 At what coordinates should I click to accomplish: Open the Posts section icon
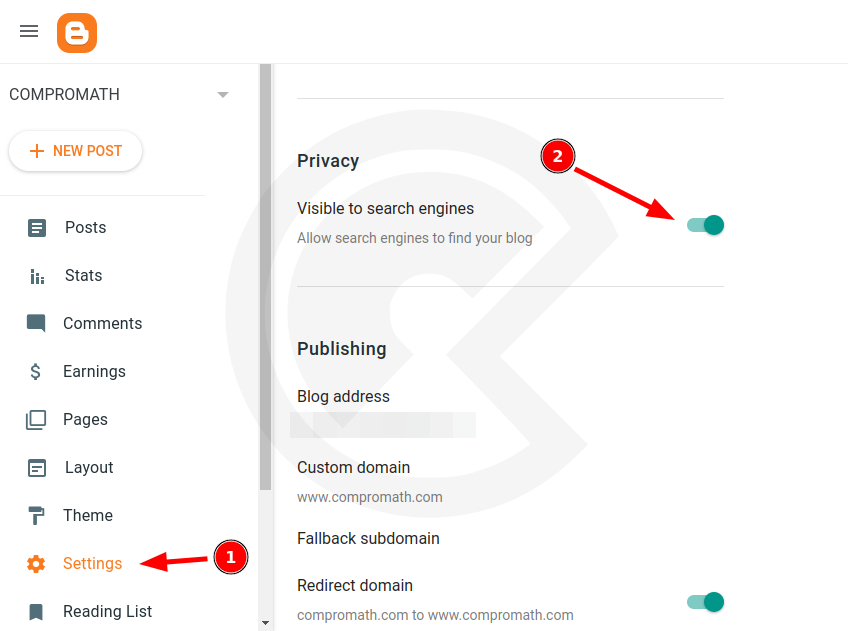click(x=36, y=227)
